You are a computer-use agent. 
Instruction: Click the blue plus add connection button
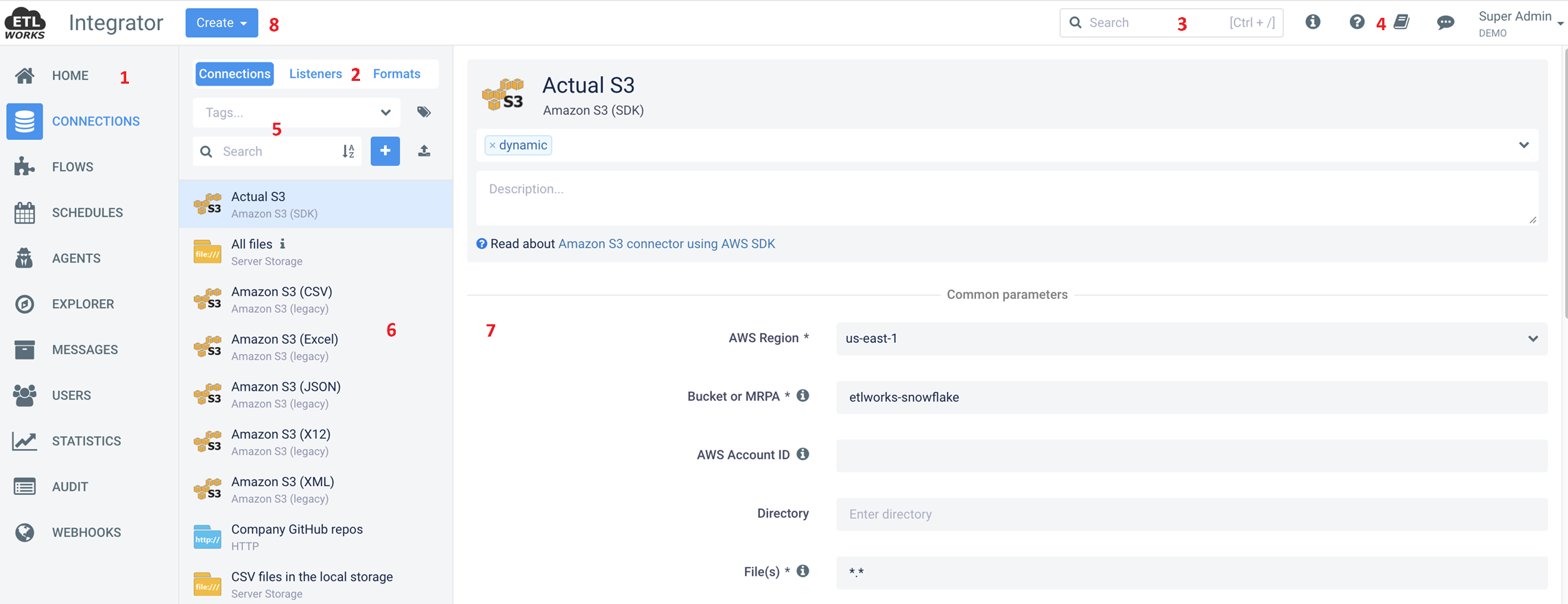[x=385, y=151]
